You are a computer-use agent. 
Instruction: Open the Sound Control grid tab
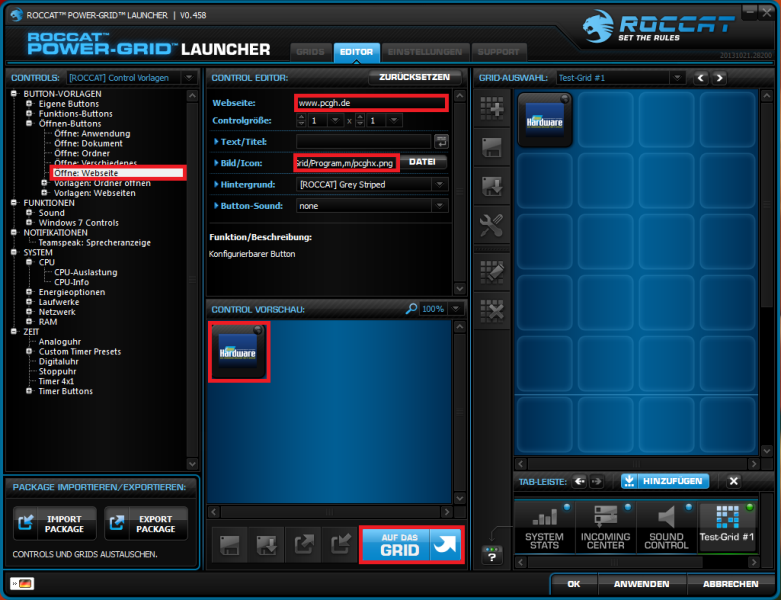pos(666,527)
